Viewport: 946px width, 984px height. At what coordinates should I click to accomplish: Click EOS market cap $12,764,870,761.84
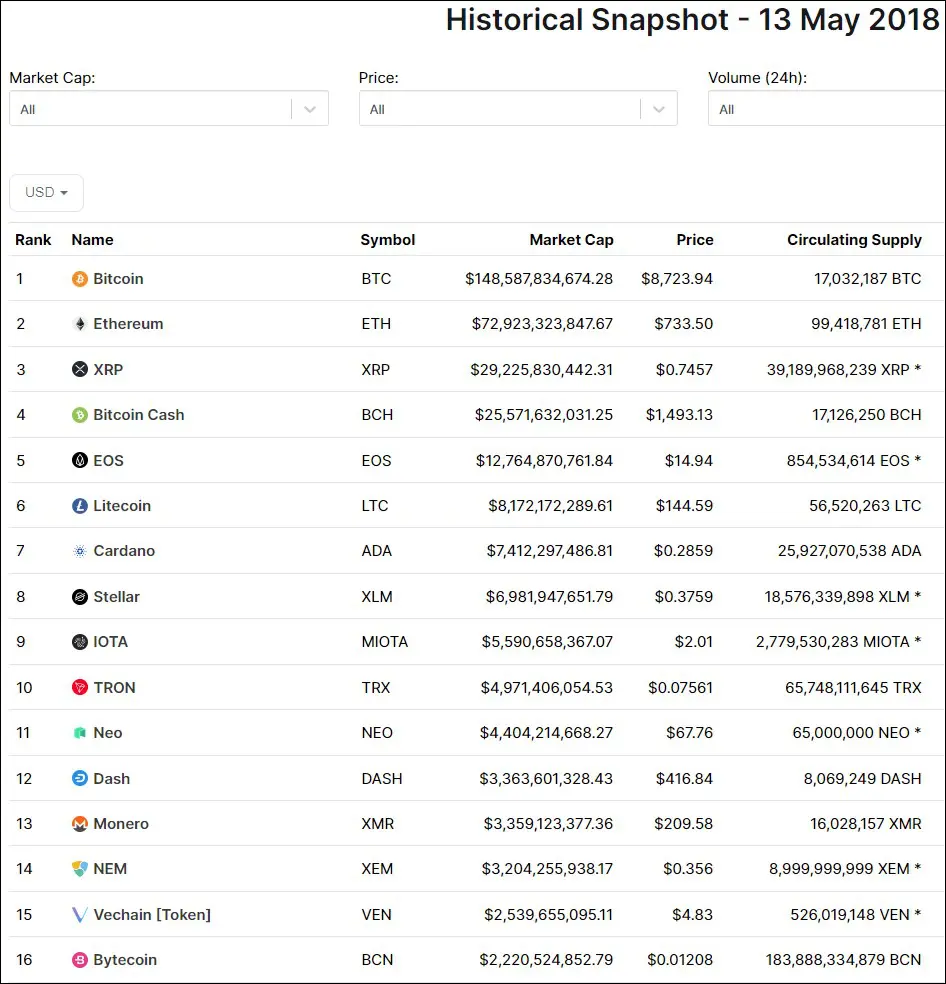[544, 461]
